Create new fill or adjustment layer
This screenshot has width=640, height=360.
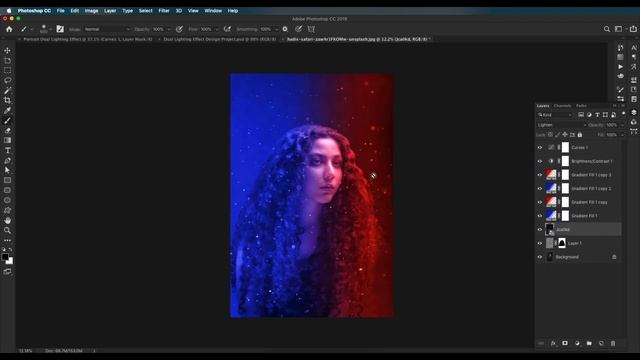[x=577, y=343]
